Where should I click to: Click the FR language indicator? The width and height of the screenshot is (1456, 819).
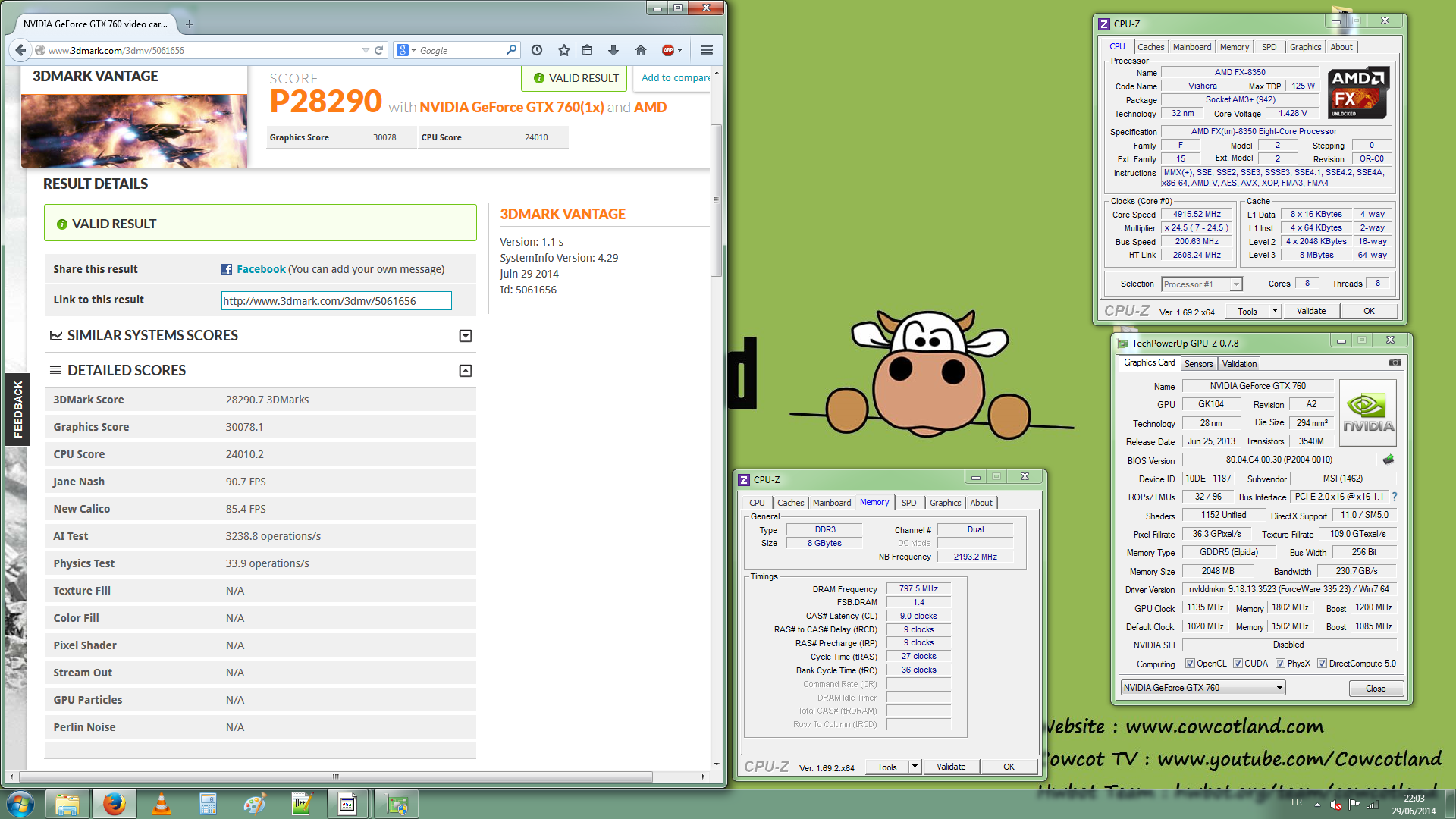1297,802
